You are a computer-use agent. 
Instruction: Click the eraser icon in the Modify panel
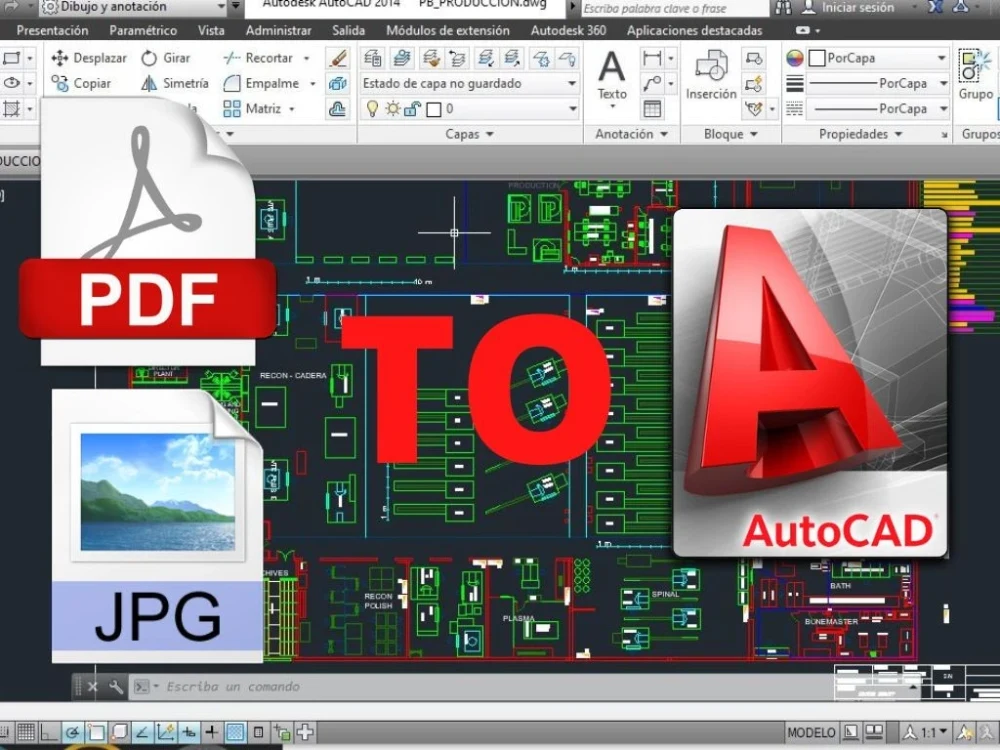(x=338, y=58)
